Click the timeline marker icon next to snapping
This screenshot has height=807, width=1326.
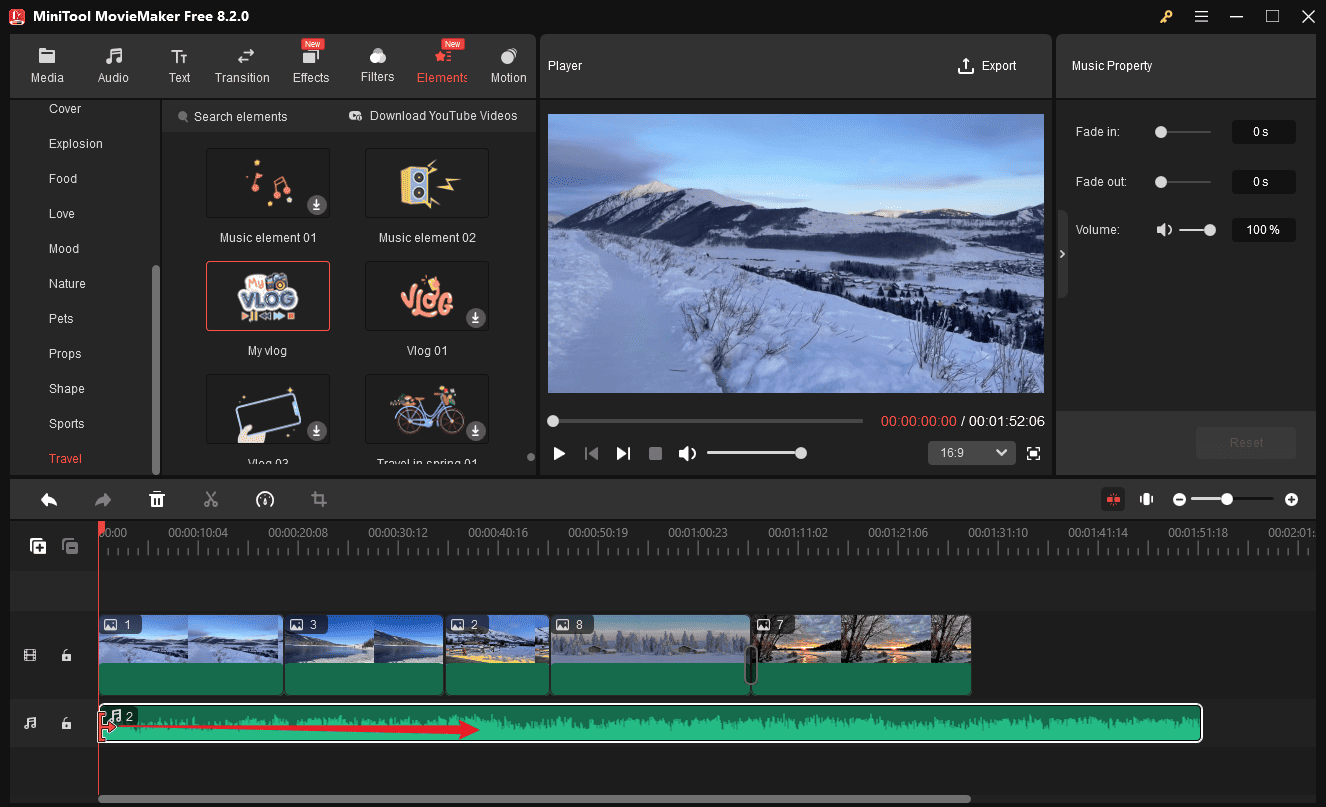(x=1147, y=499)
